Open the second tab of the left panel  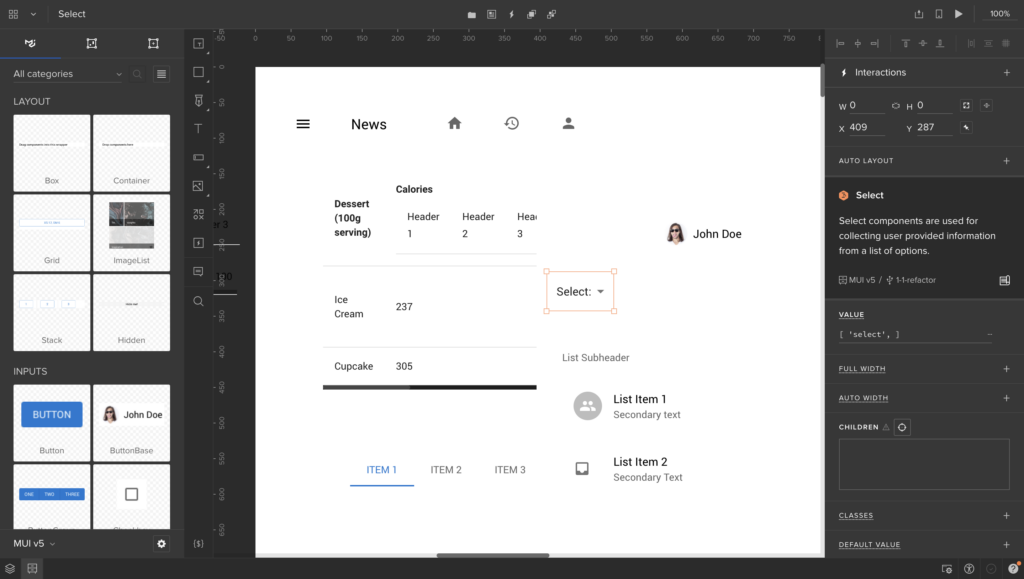[x=92, y=43]
